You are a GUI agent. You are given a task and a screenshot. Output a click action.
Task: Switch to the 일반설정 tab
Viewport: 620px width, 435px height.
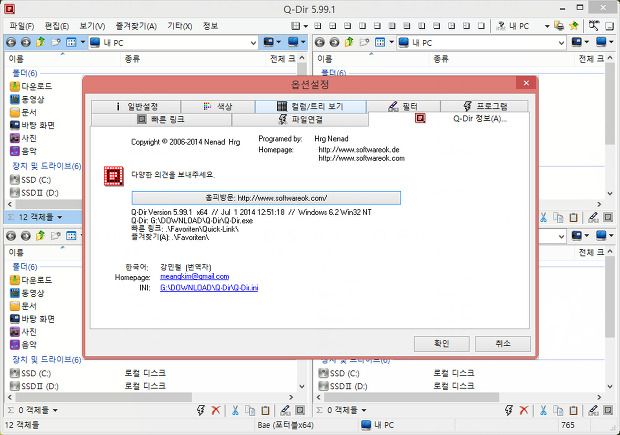coord(136,106)
